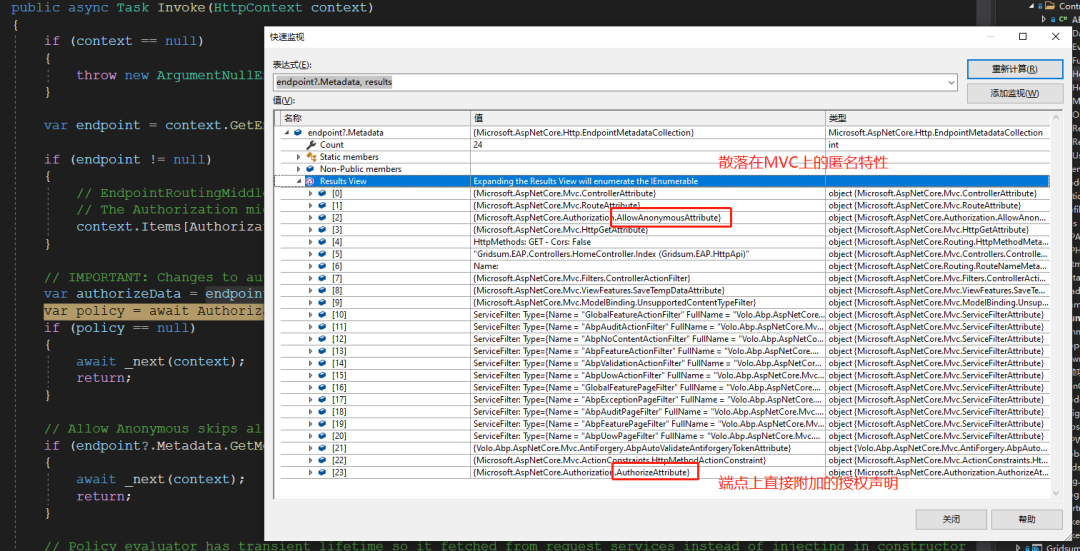Click the 添加监视(W) add watch button
Image resolution: width=1080 pixels, height=551 pixels.
tap(1015, 94)
